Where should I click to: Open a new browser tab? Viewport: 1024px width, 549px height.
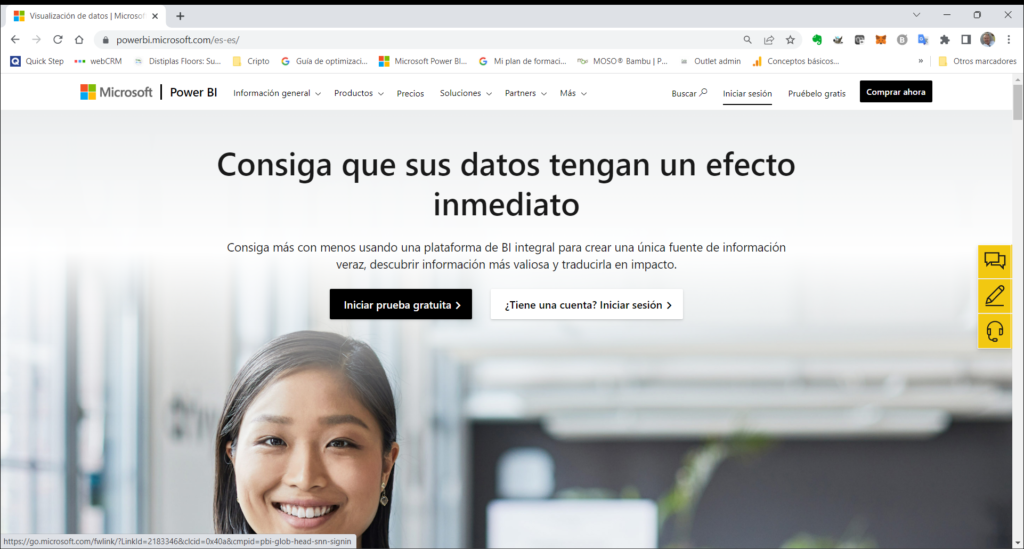click(180, 16)
